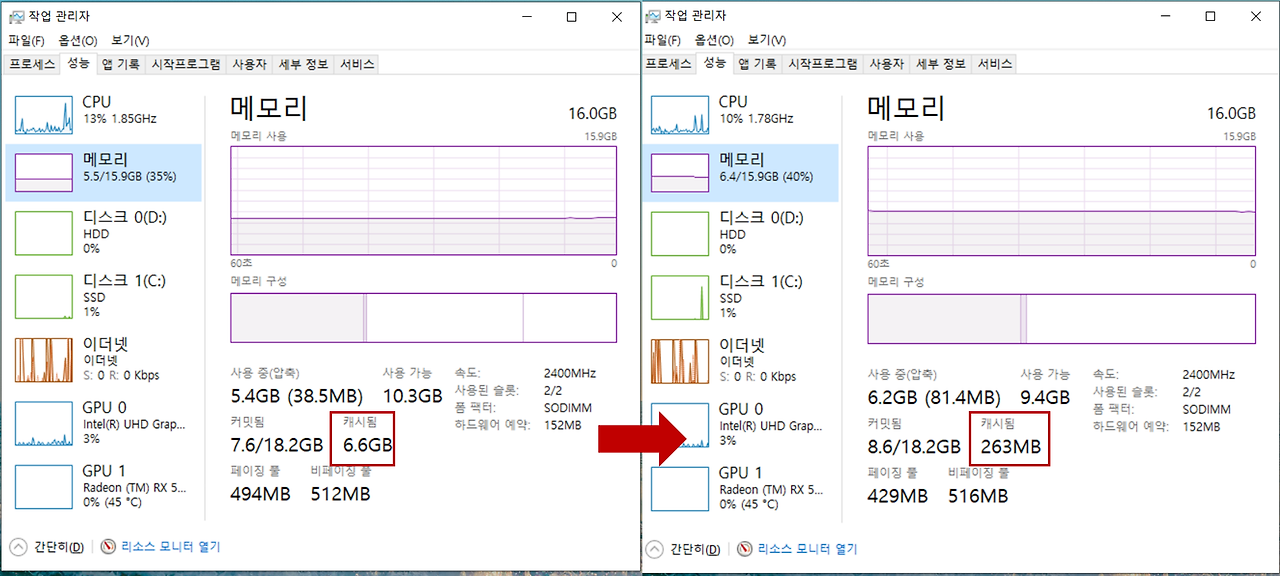Click the 리소스 모니터 icon at the bottom
The image size is (1280, 576).
tap(106, 546)
